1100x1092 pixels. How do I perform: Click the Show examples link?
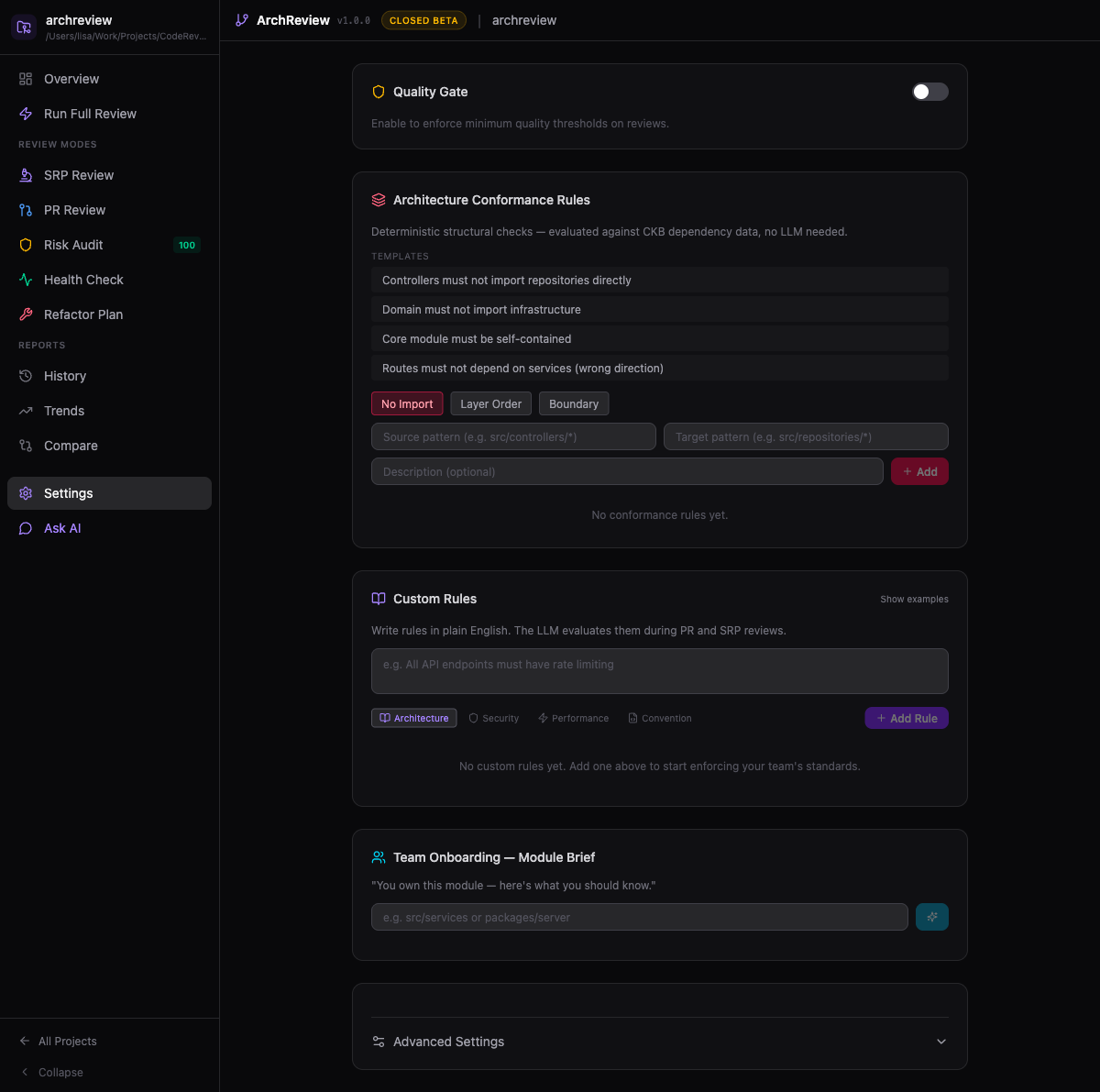tap(914, 599)
